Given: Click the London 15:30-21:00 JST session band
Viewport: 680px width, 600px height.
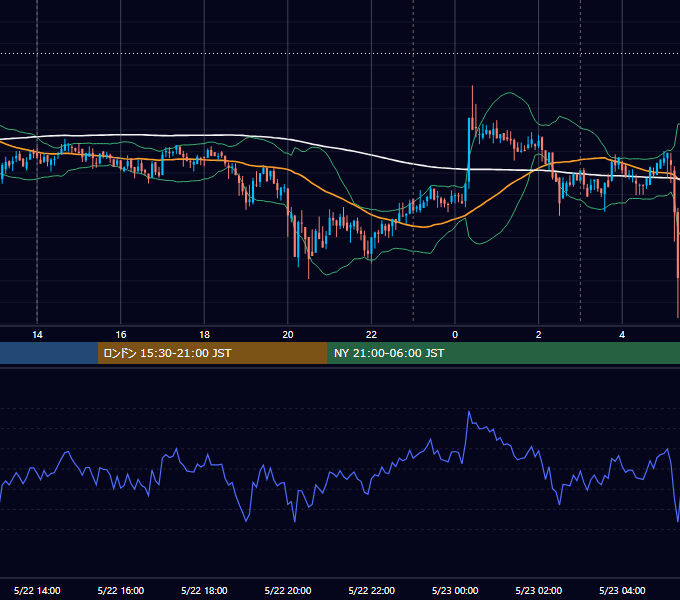Looking at the screenshot, I should pos(212,353).
